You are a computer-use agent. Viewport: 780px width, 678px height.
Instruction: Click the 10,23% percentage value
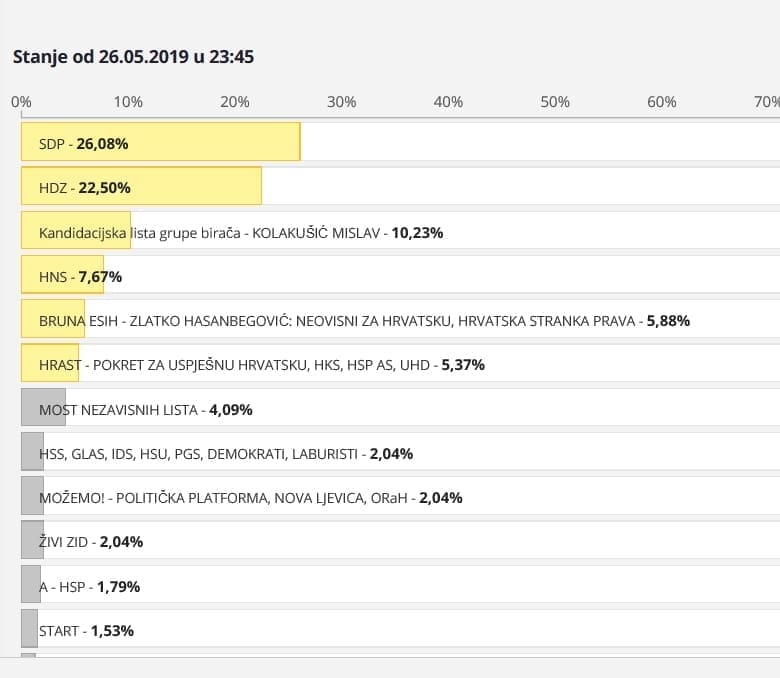[x=417, y=232]
